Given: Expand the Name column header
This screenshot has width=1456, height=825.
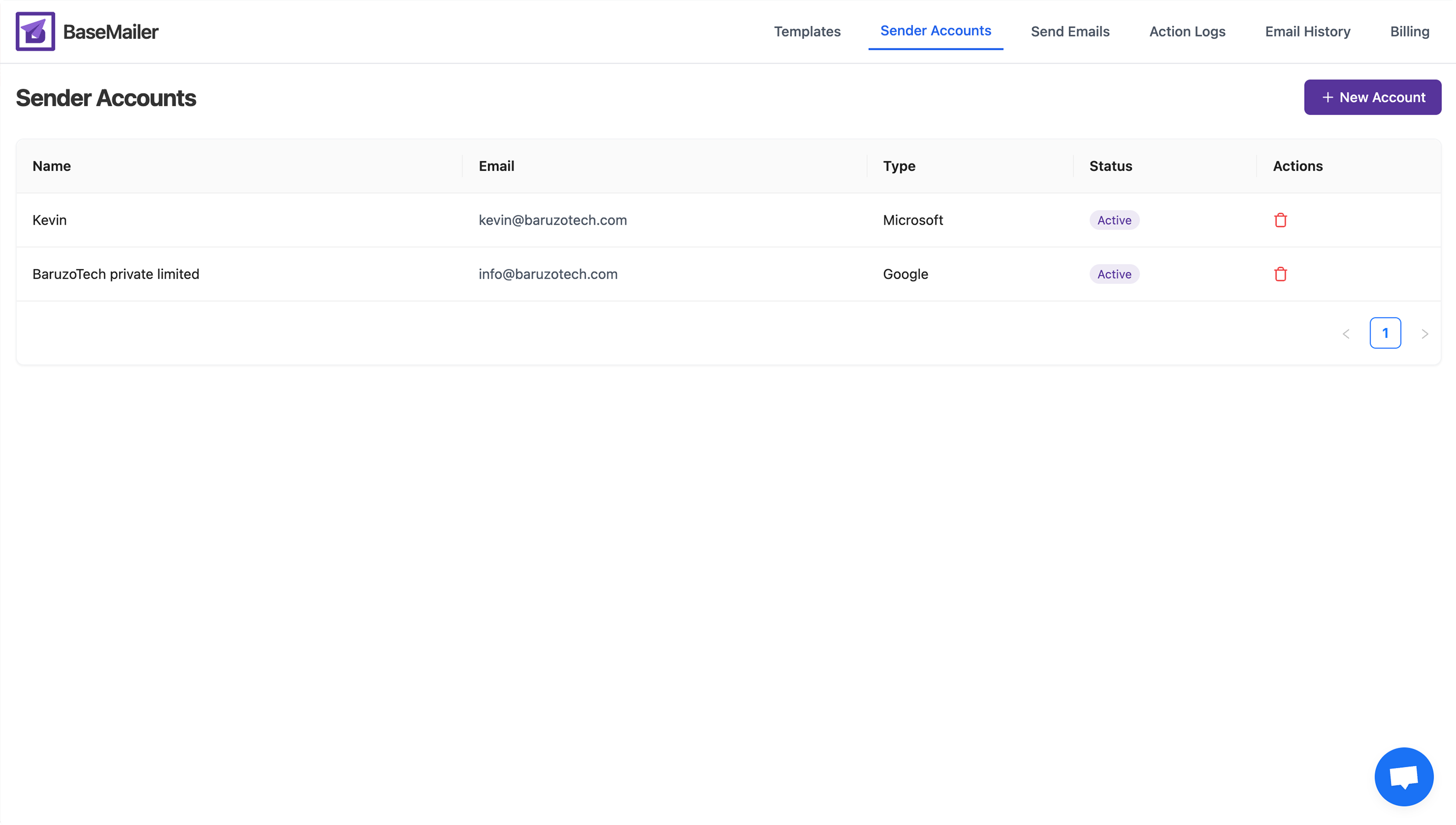Looking at the screenshot, I should tap(51, 165).
